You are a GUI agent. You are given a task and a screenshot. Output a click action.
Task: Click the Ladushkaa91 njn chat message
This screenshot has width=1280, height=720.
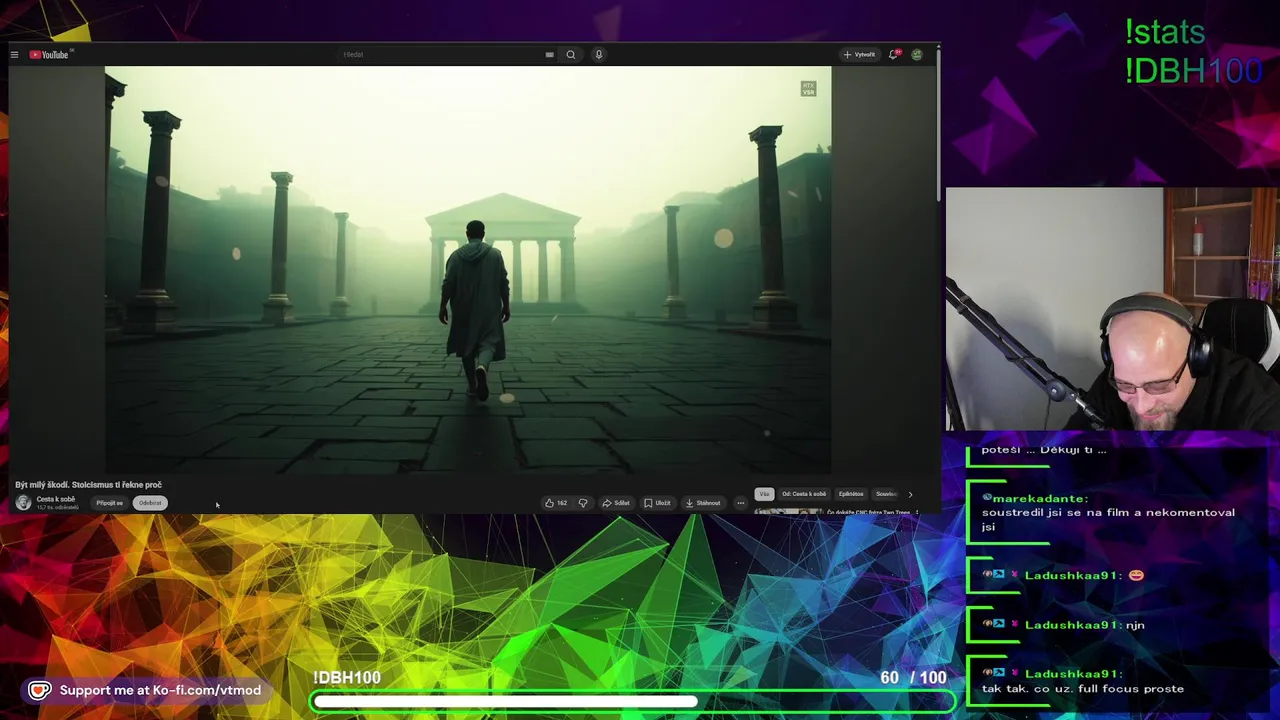(1063, 625)
